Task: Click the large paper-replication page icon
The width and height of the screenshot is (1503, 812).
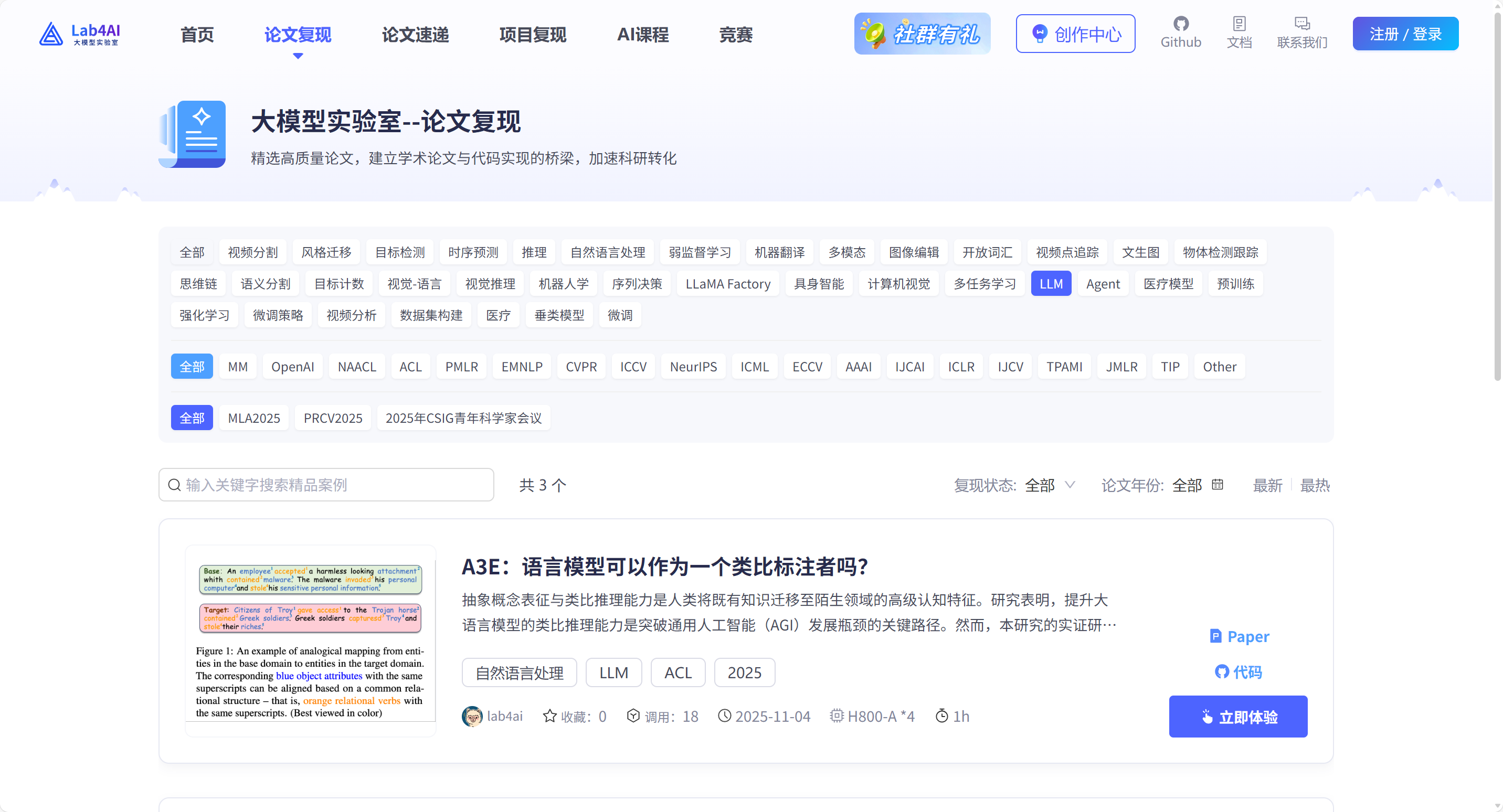Action: (x=193, y=134)
